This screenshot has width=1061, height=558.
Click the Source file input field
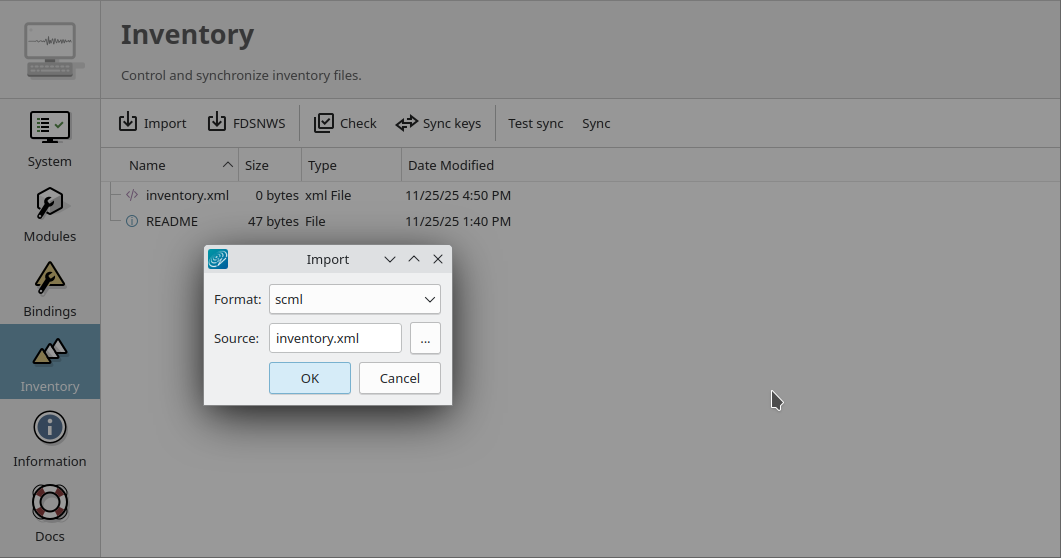(335, 338)
